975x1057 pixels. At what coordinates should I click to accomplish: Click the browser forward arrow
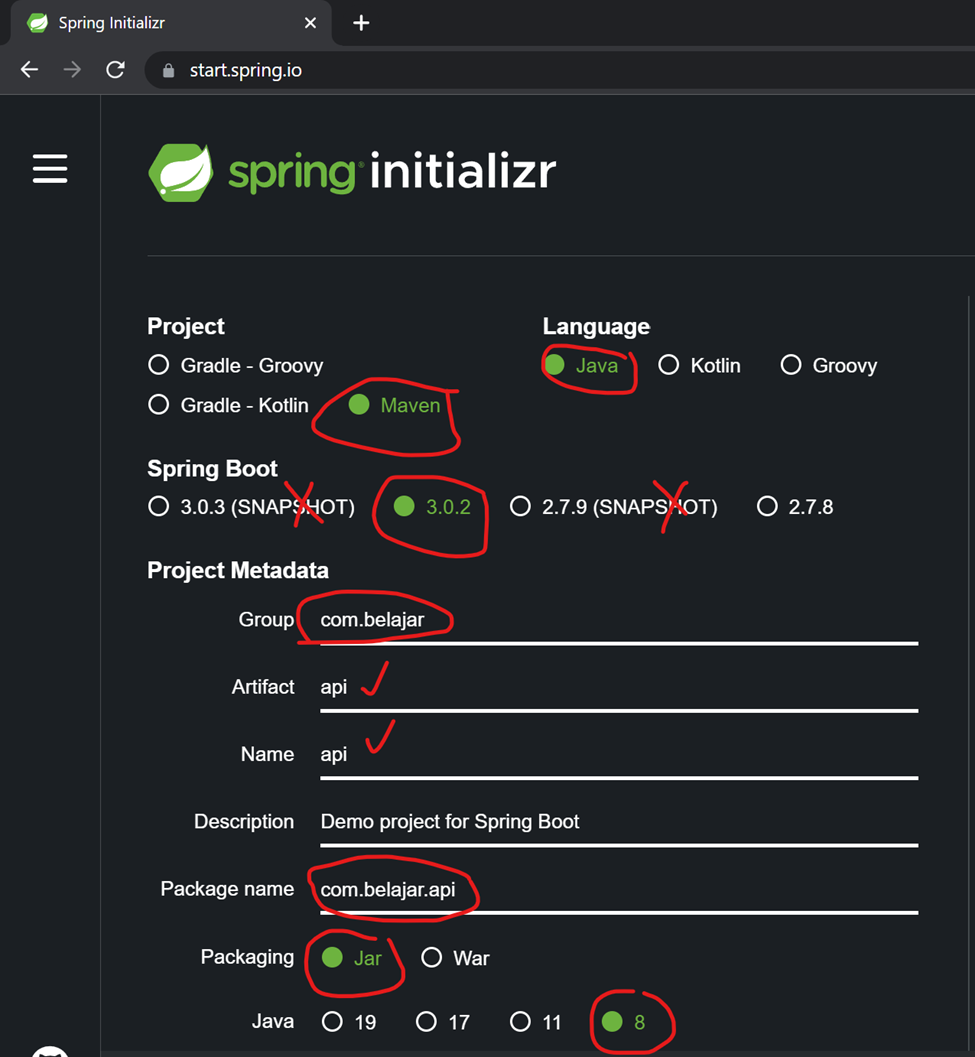point(71,69)
